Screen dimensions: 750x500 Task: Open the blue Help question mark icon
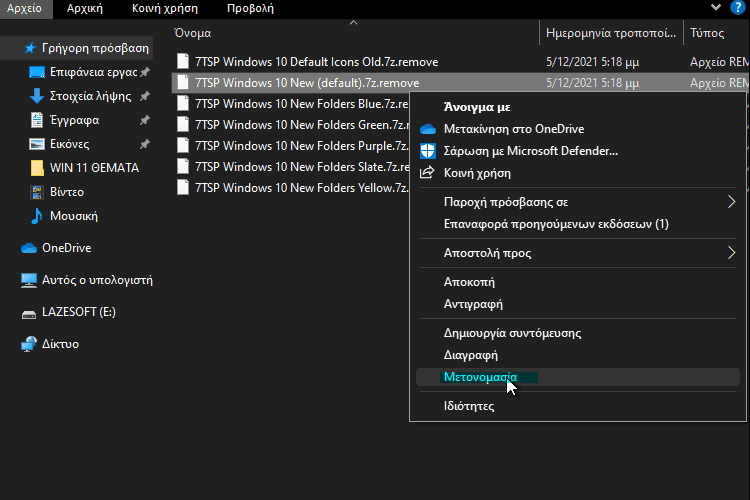click(x=738, y=7)
